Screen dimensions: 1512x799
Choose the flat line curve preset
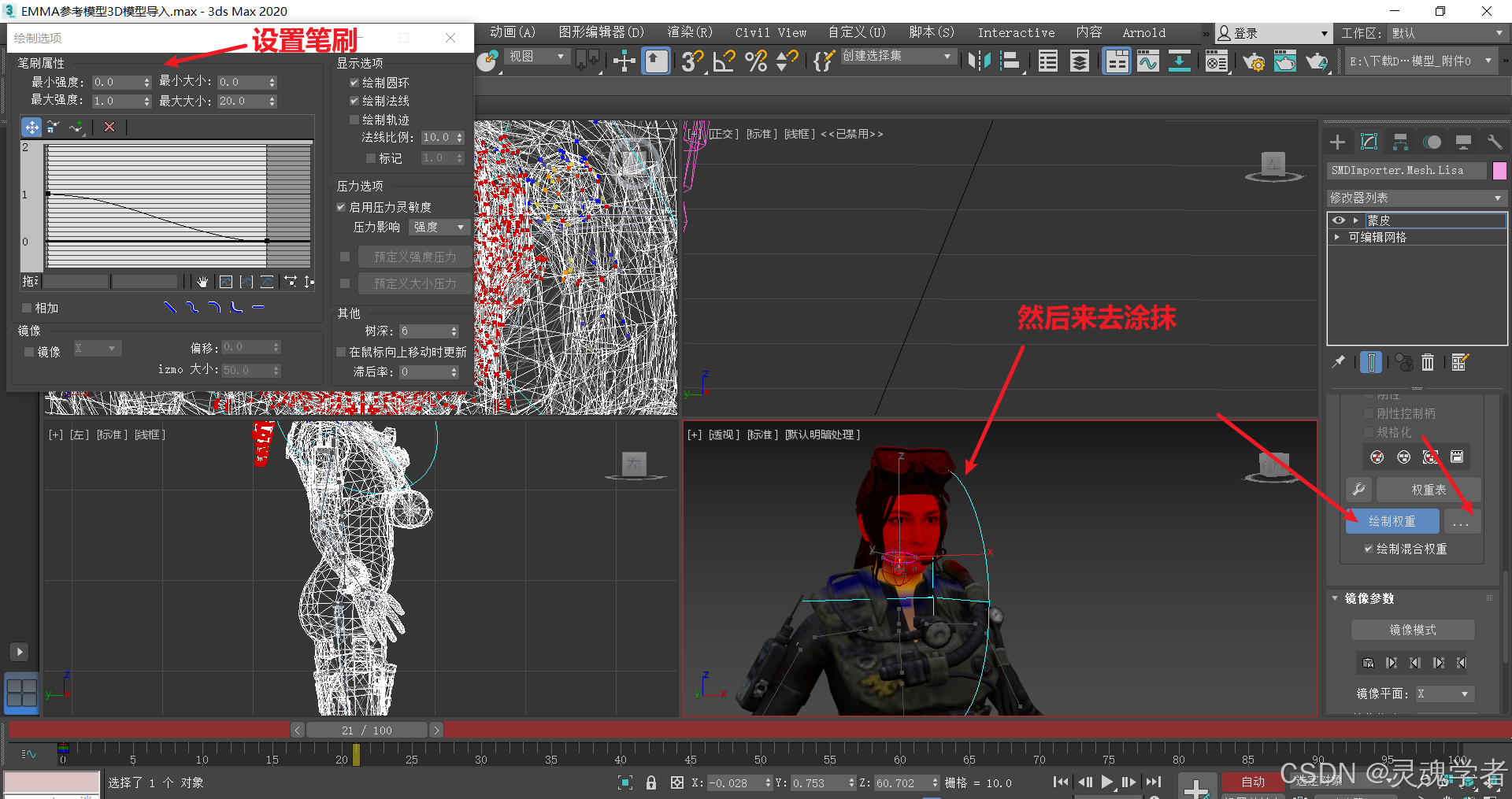tap(258, 308)
